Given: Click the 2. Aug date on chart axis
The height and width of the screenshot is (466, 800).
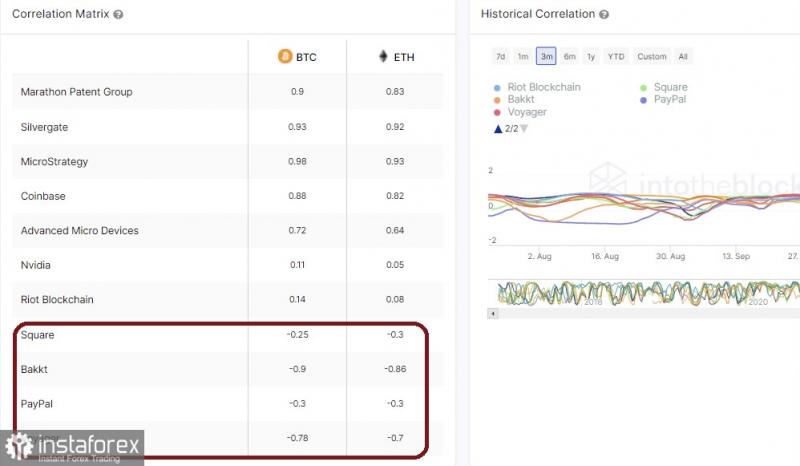Looking at the screenshot, I should (x=539, y=256).
